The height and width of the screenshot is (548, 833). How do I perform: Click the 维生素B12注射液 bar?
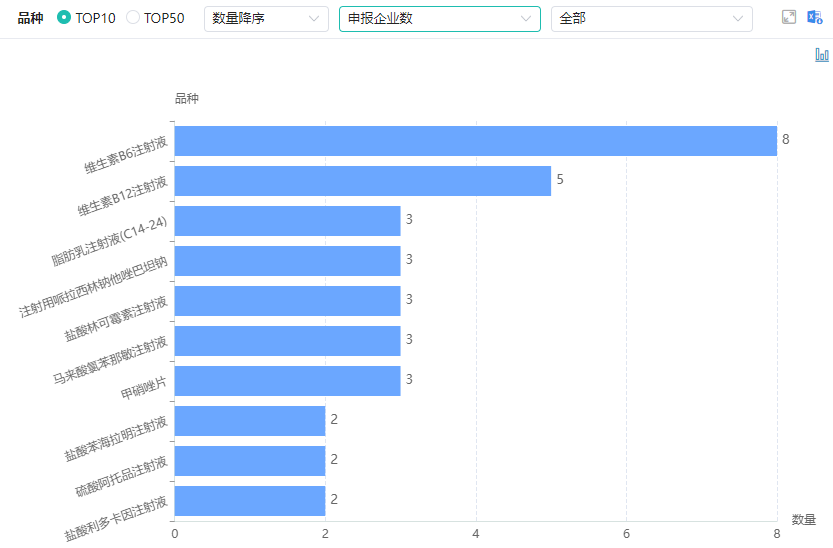tap(362, 181)
